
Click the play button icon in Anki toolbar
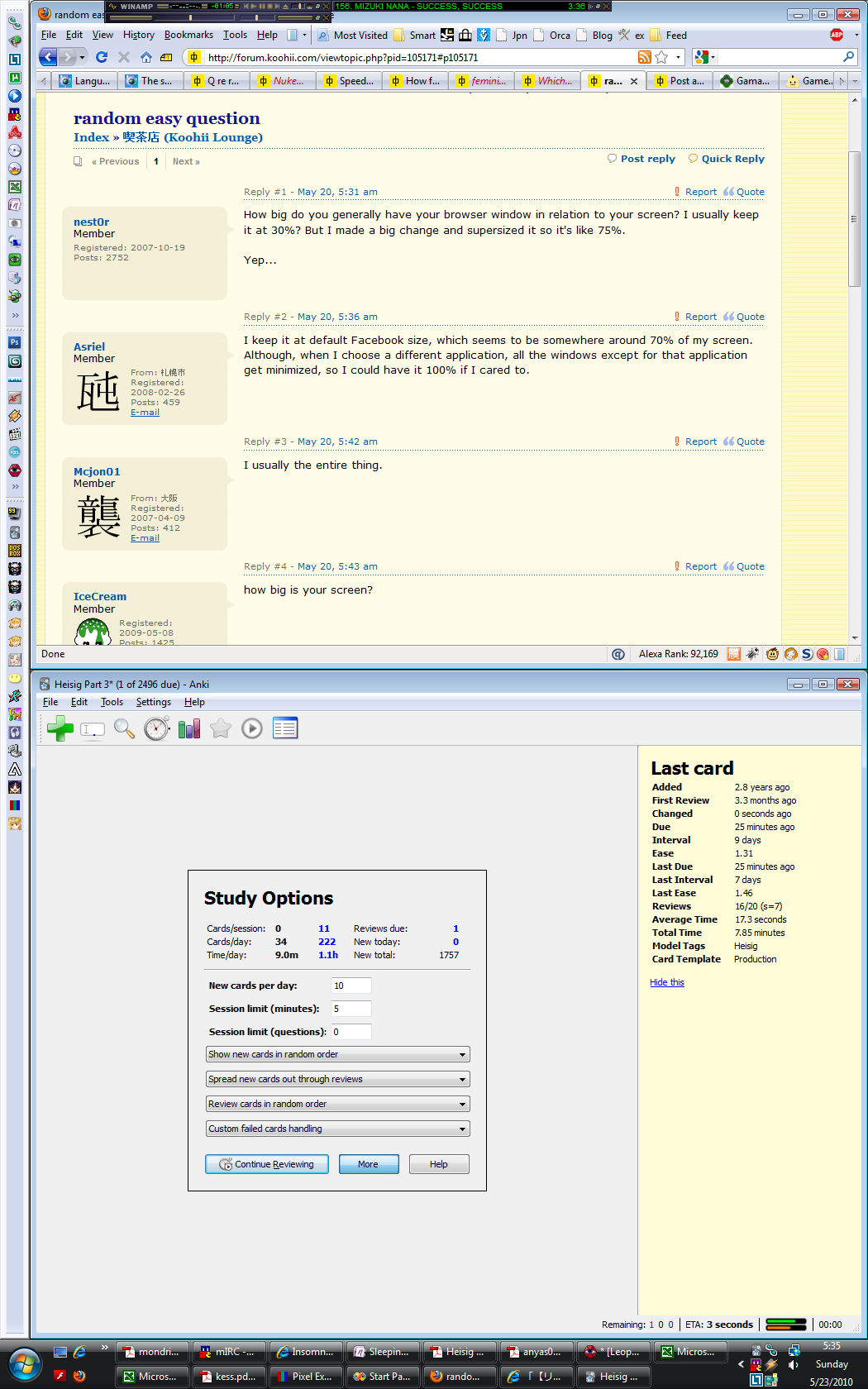pyautogui.click(x=252, y=728)
